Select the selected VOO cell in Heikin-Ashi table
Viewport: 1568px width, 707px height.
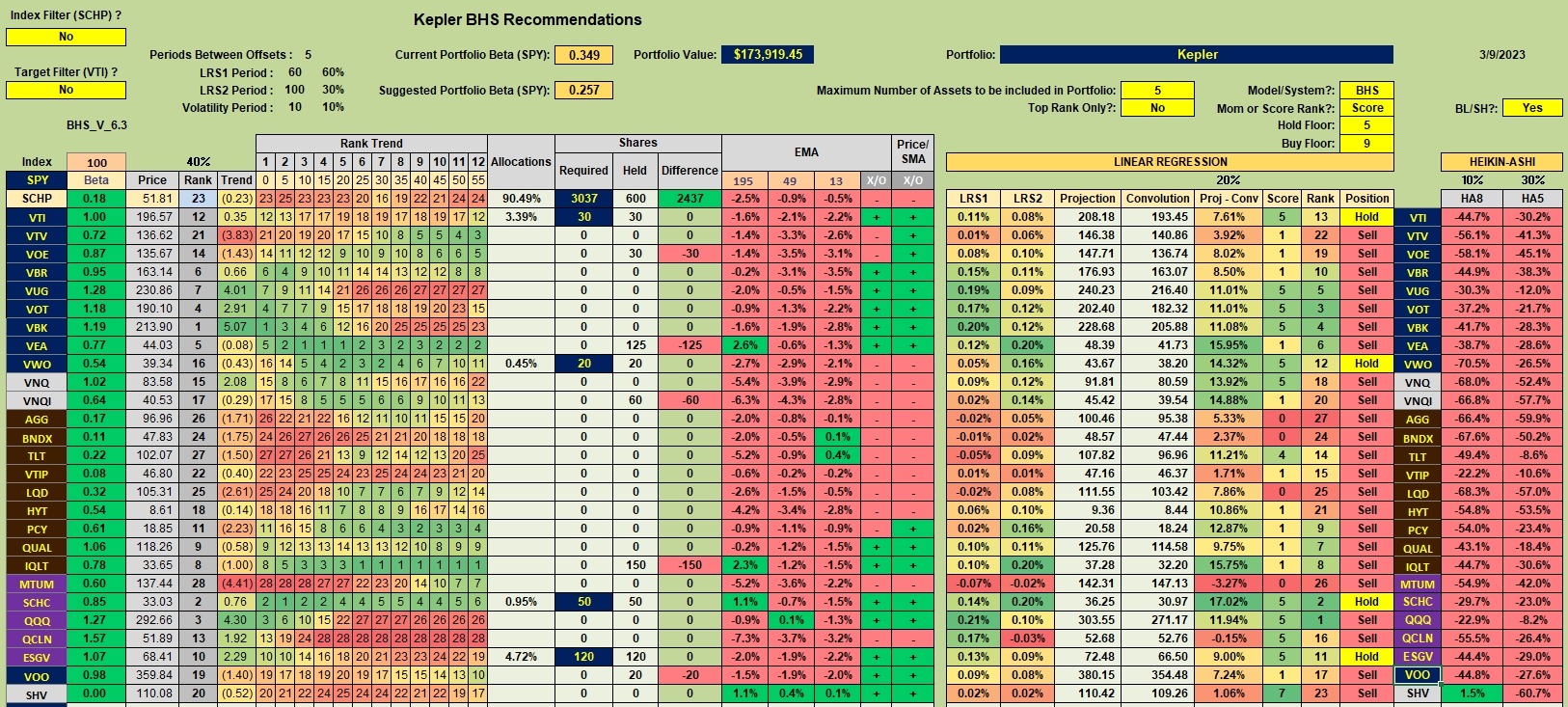click(1418, 675)
